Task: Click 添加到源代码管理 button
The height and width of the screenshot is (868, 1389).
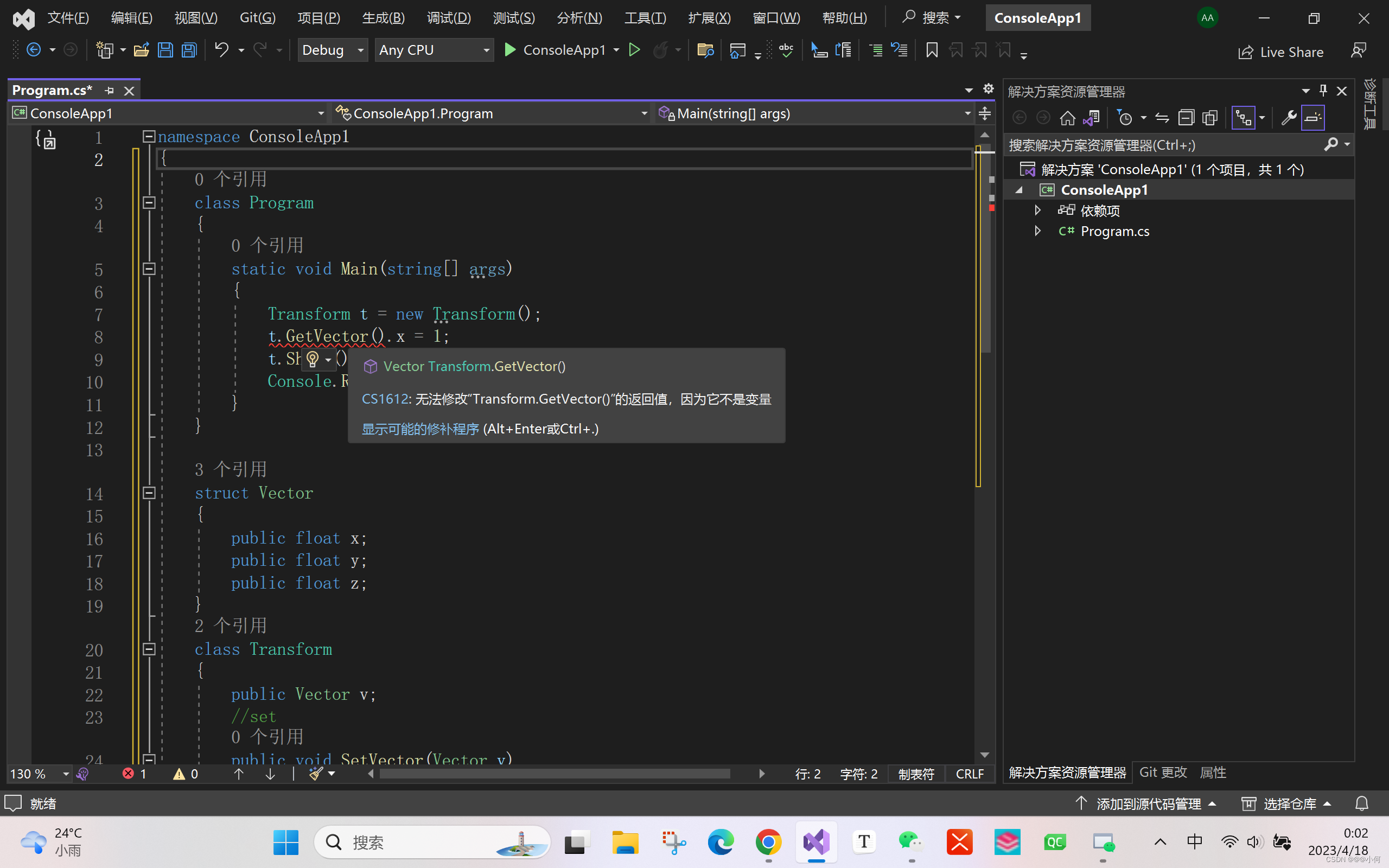Action: tap(1146, 803)
